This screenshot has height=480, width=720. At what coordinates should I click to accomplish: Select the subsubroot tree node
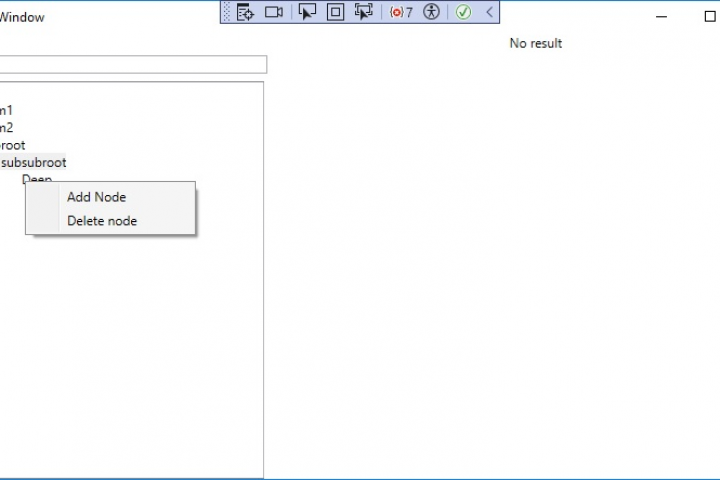coord(34,163)
